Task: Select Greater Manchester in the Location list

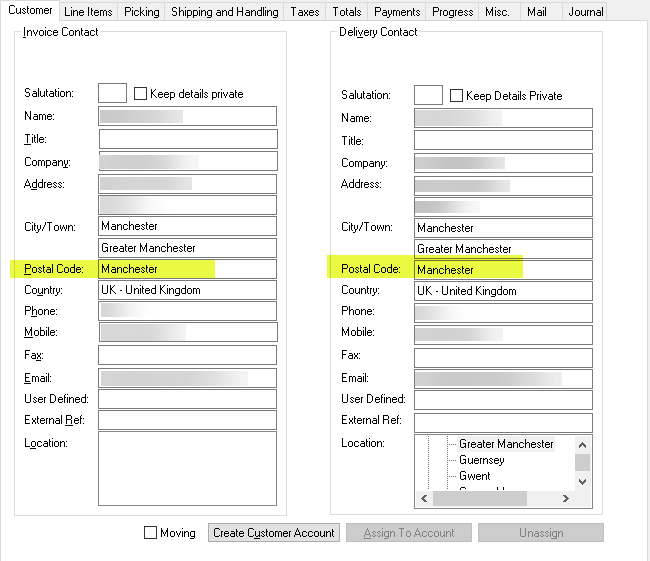Action: 506,444
